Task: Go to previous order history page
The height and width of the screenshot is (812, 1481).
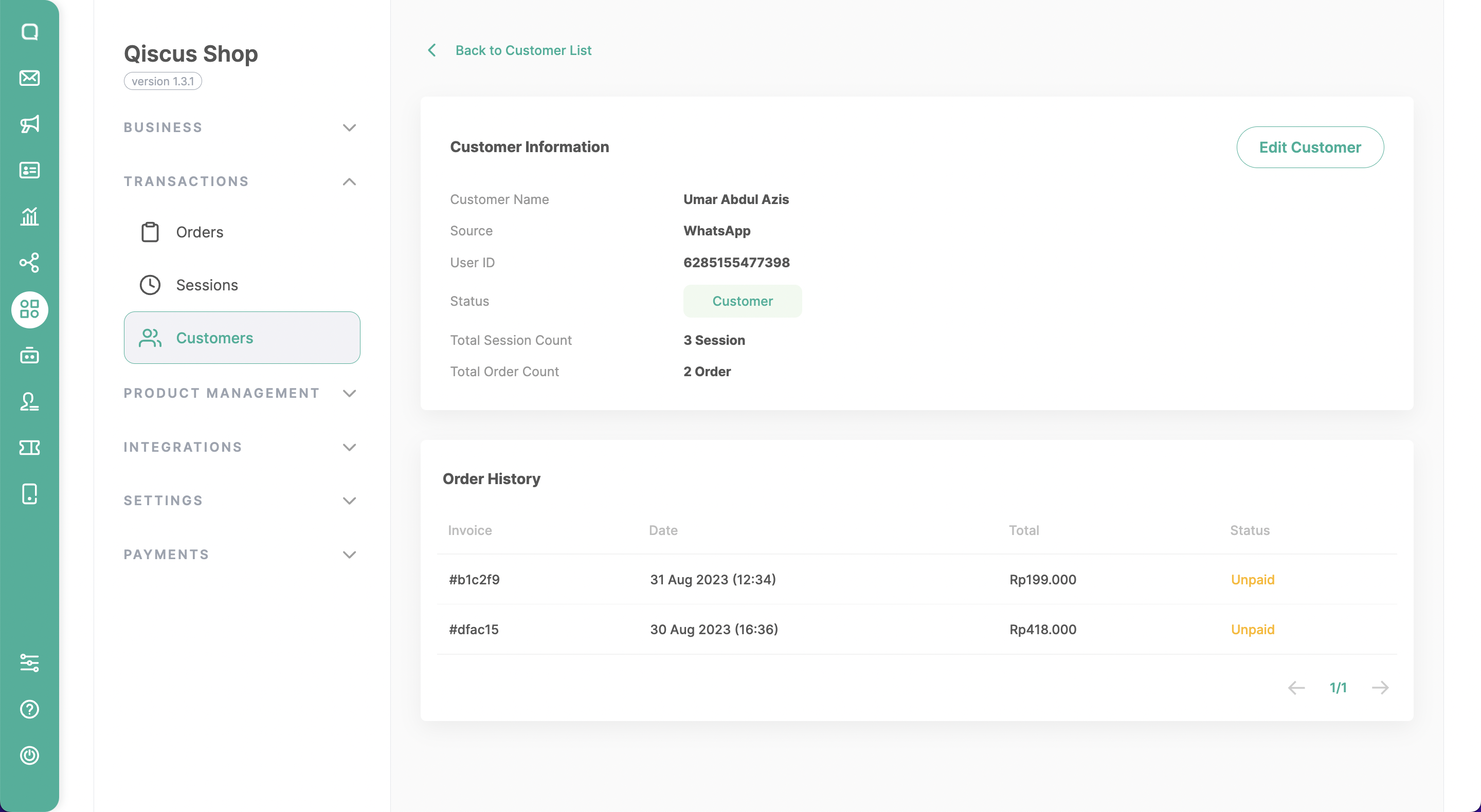Action: point(1296,687)
